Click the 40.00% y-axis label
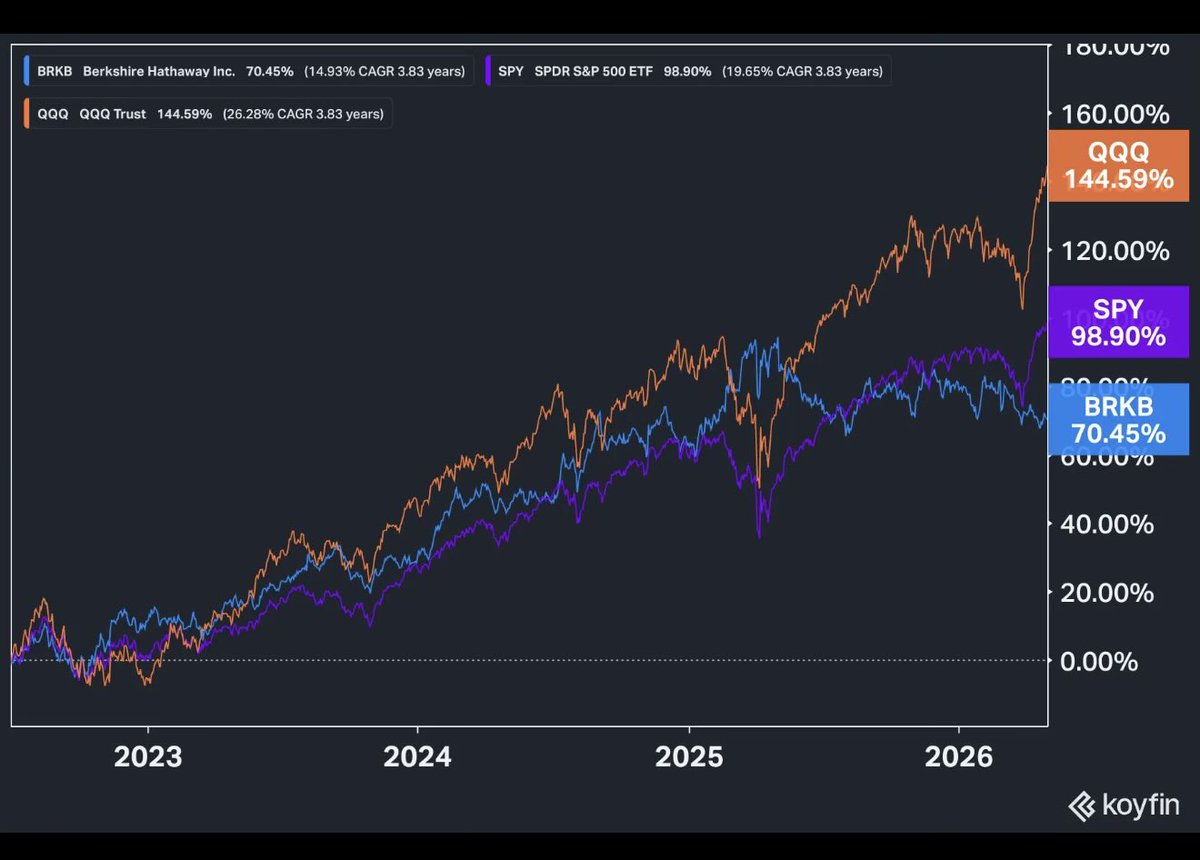Viewport: 1200px width, 860px height. pyautogui.click(x=1105, y=524)
